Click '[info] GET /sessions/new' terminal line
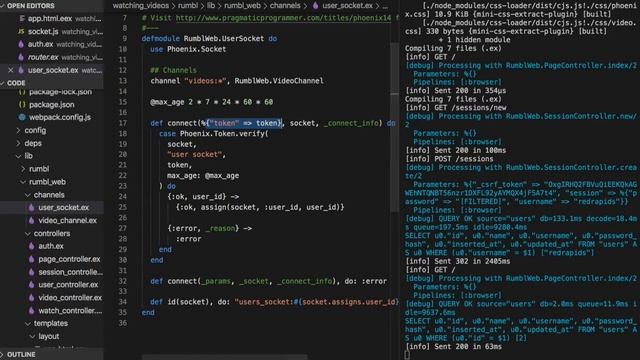This screenshot has width=640, height=360. pos(456,108)
